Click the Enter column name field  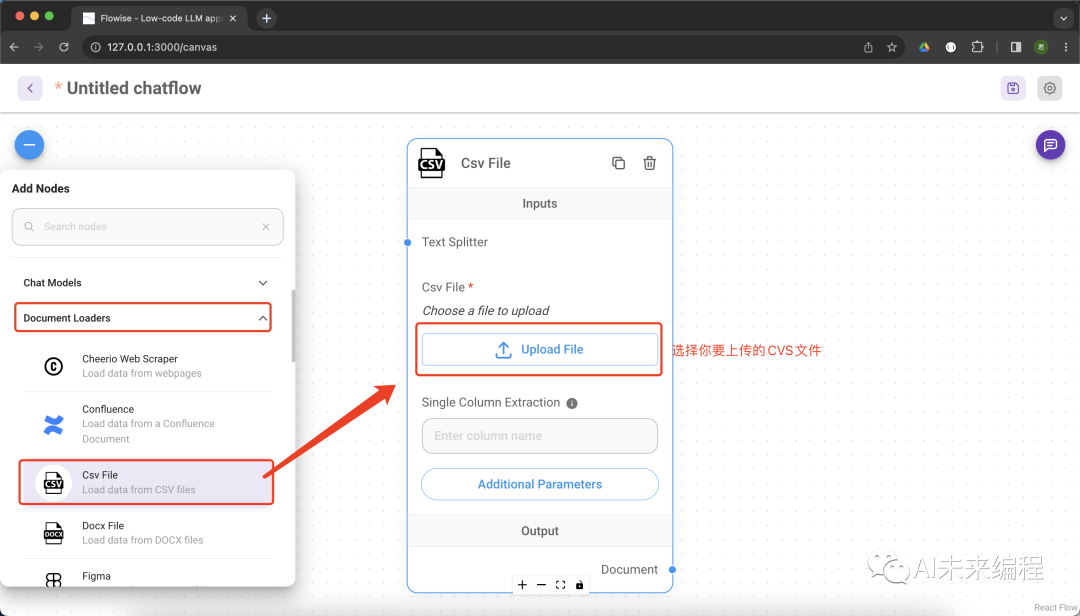pyautogui.click(x=540, y=436)
